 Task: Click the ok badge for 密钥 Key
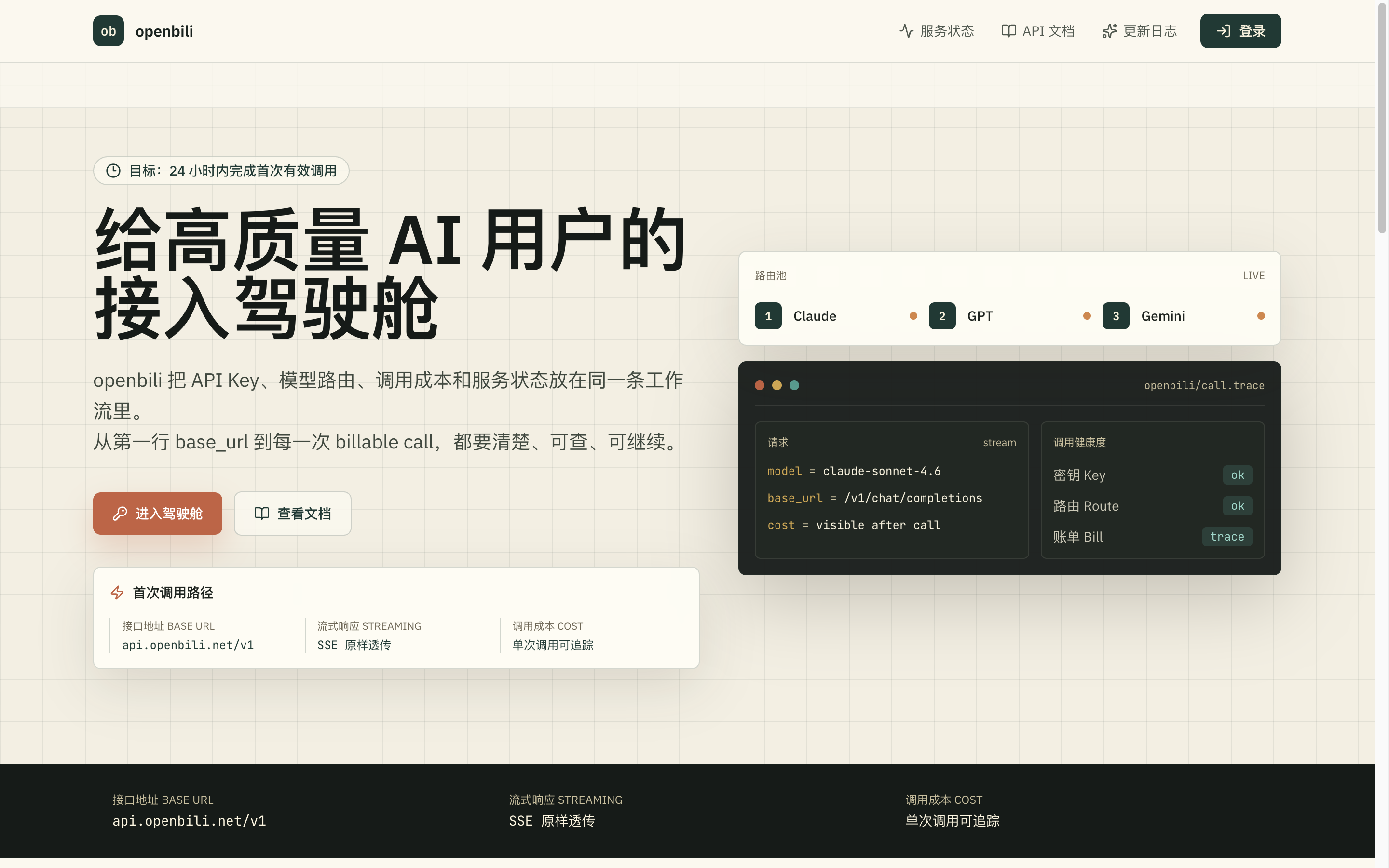click(x=1238, y=475)
